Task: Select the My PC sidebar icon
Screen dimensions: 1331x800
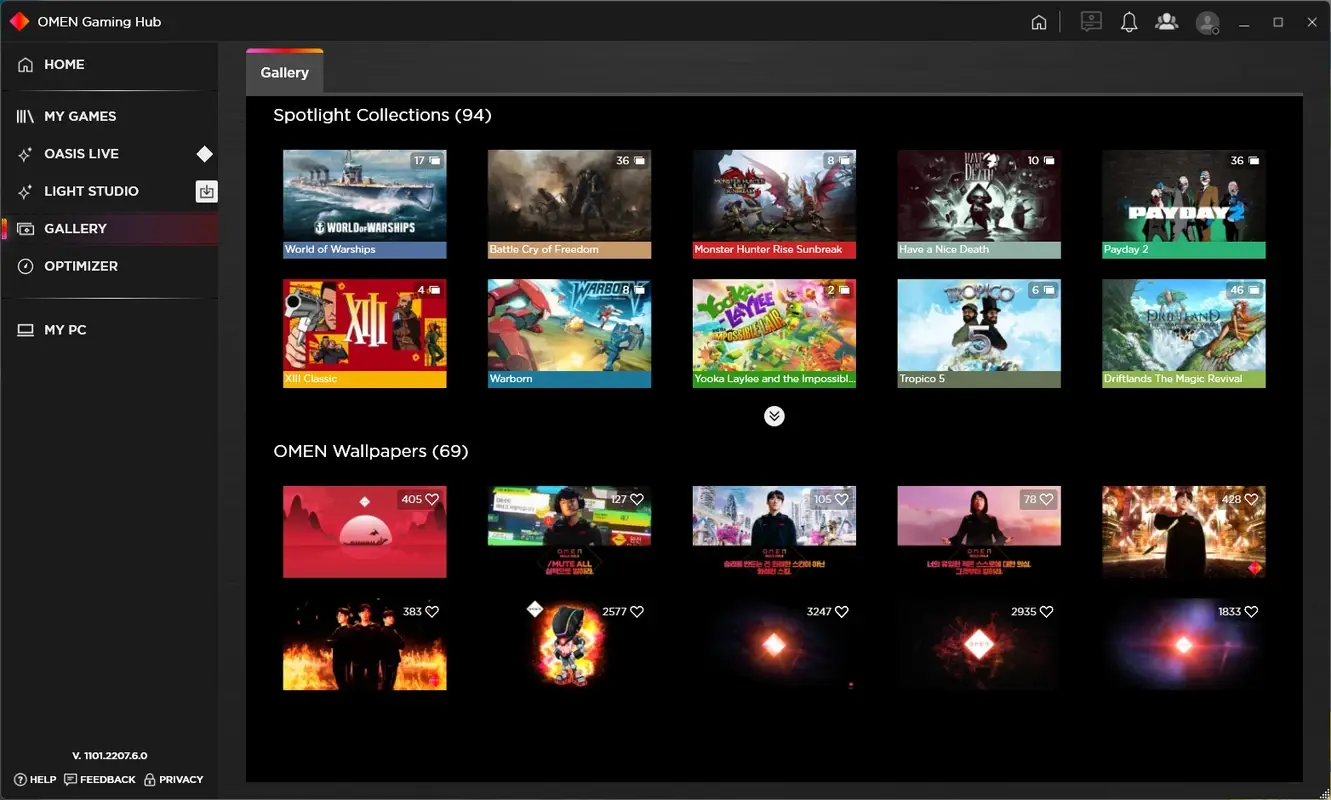Action: coord(25,329)
